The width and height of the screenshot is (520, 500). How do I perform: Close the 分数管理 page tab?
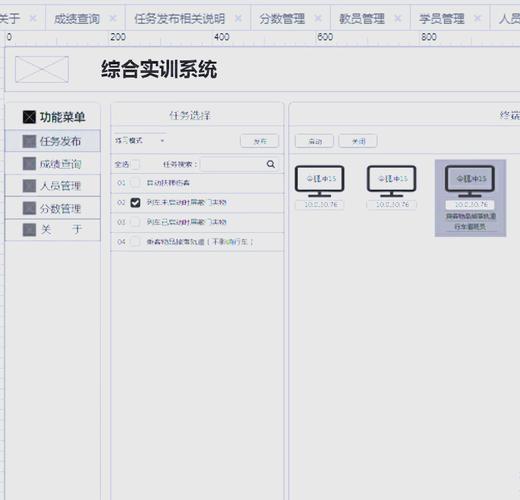(x=318, y=18)
